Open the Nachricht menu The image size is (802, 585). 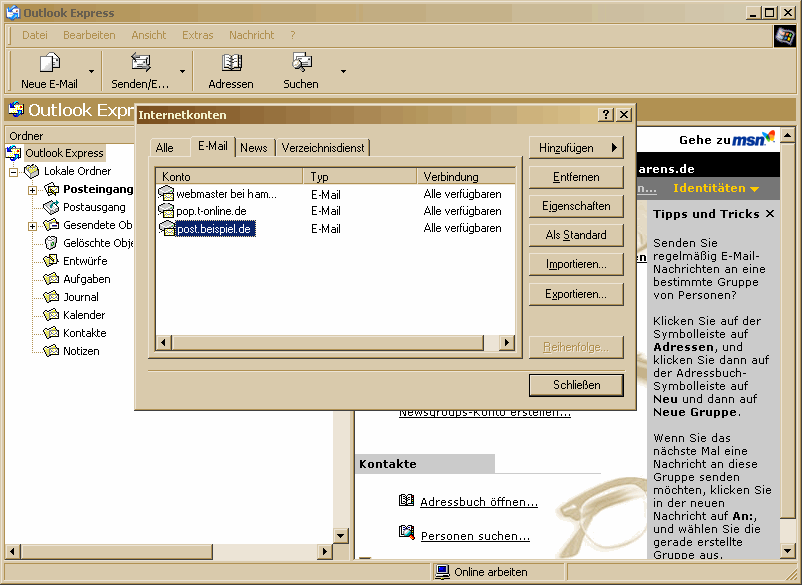click(252, 35)
